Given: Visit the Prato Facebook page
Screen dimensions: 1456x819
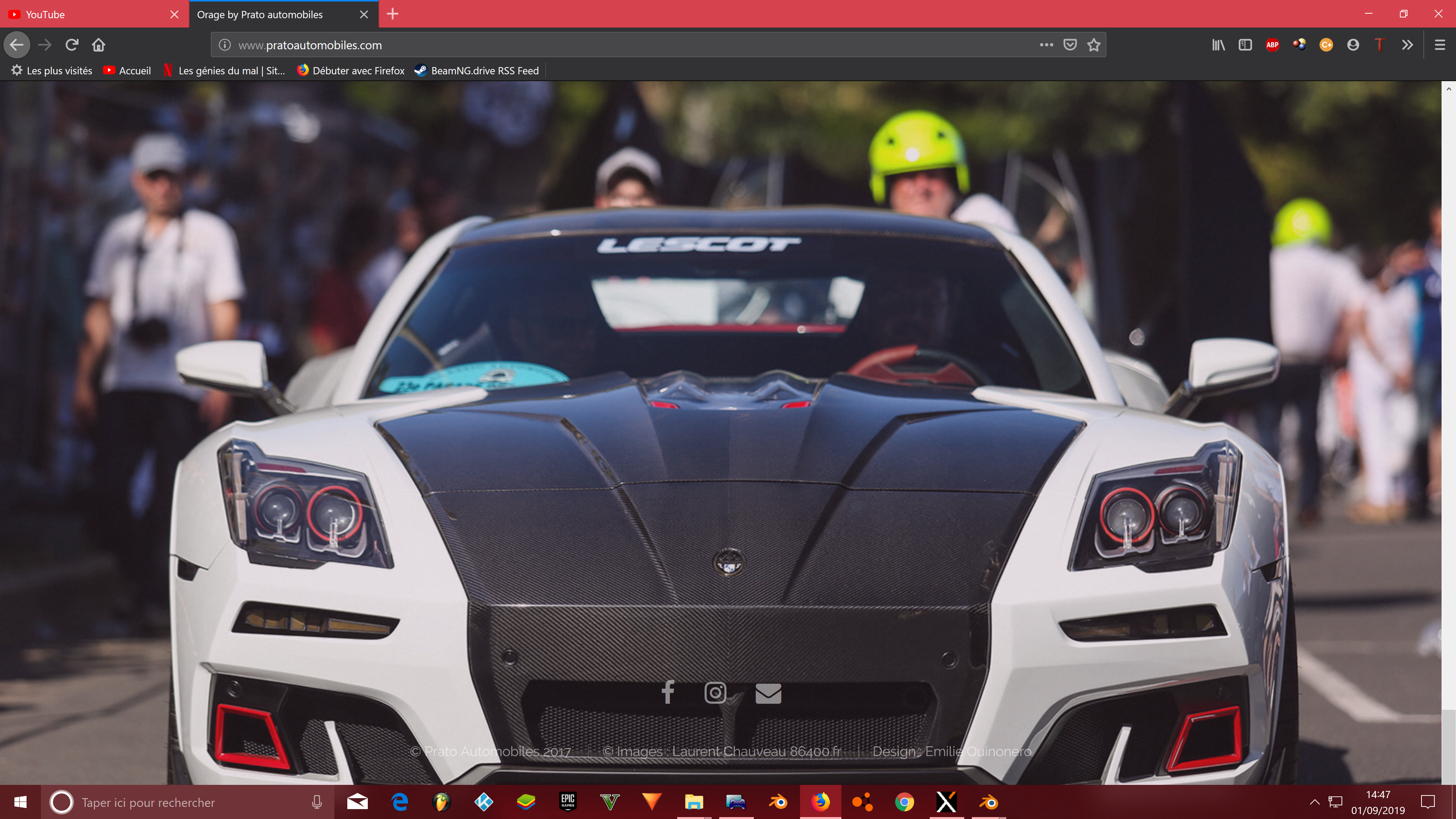Looking at the screenshot, I should pos(667,692).
